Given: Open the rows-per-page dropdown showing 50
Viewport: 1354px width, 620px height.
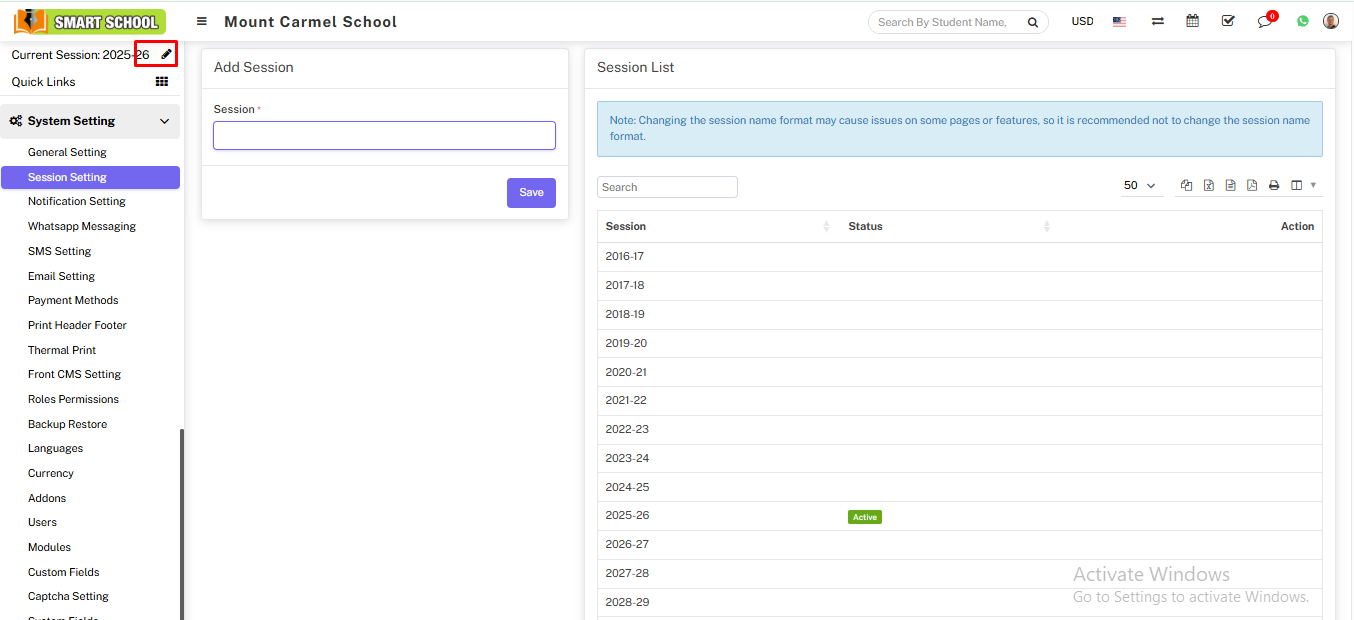Looking at the screenshot, I should [x=1139, y=186].
